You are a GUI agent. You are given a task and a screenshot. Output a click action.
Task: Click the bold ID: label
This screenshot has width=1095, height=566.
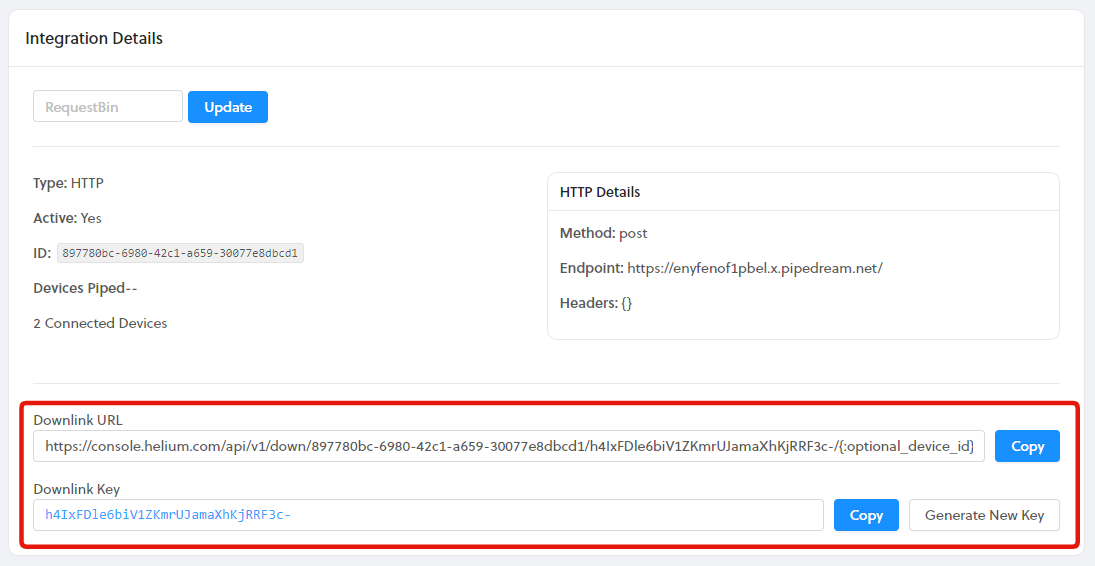coord(42,253)
